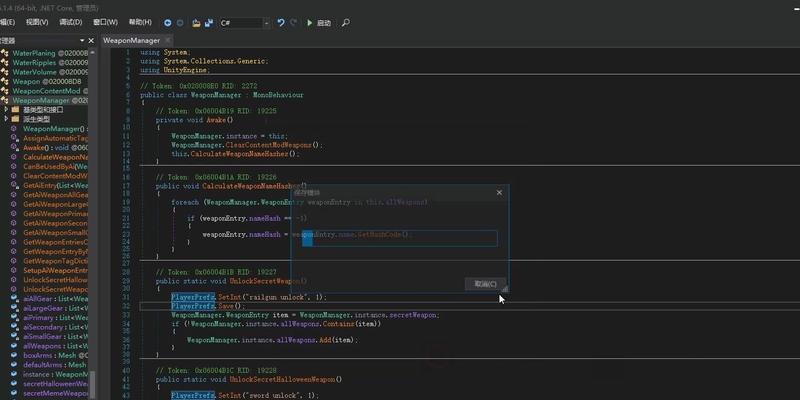Select the WeaponManager class node
Image resolution: width=800 pixels, height=400 pixels.
49,100
